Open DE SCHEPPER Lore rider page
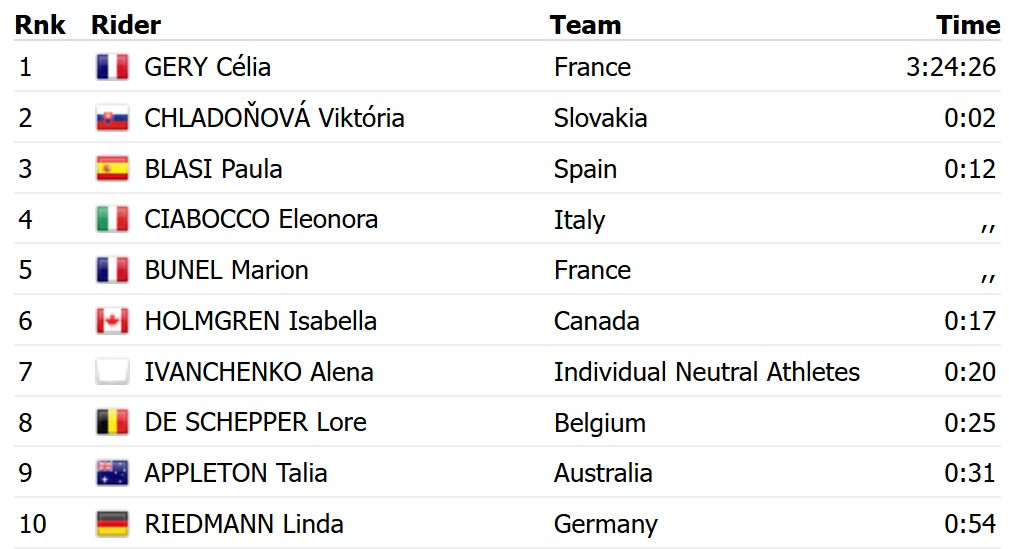 pos(255,422)
